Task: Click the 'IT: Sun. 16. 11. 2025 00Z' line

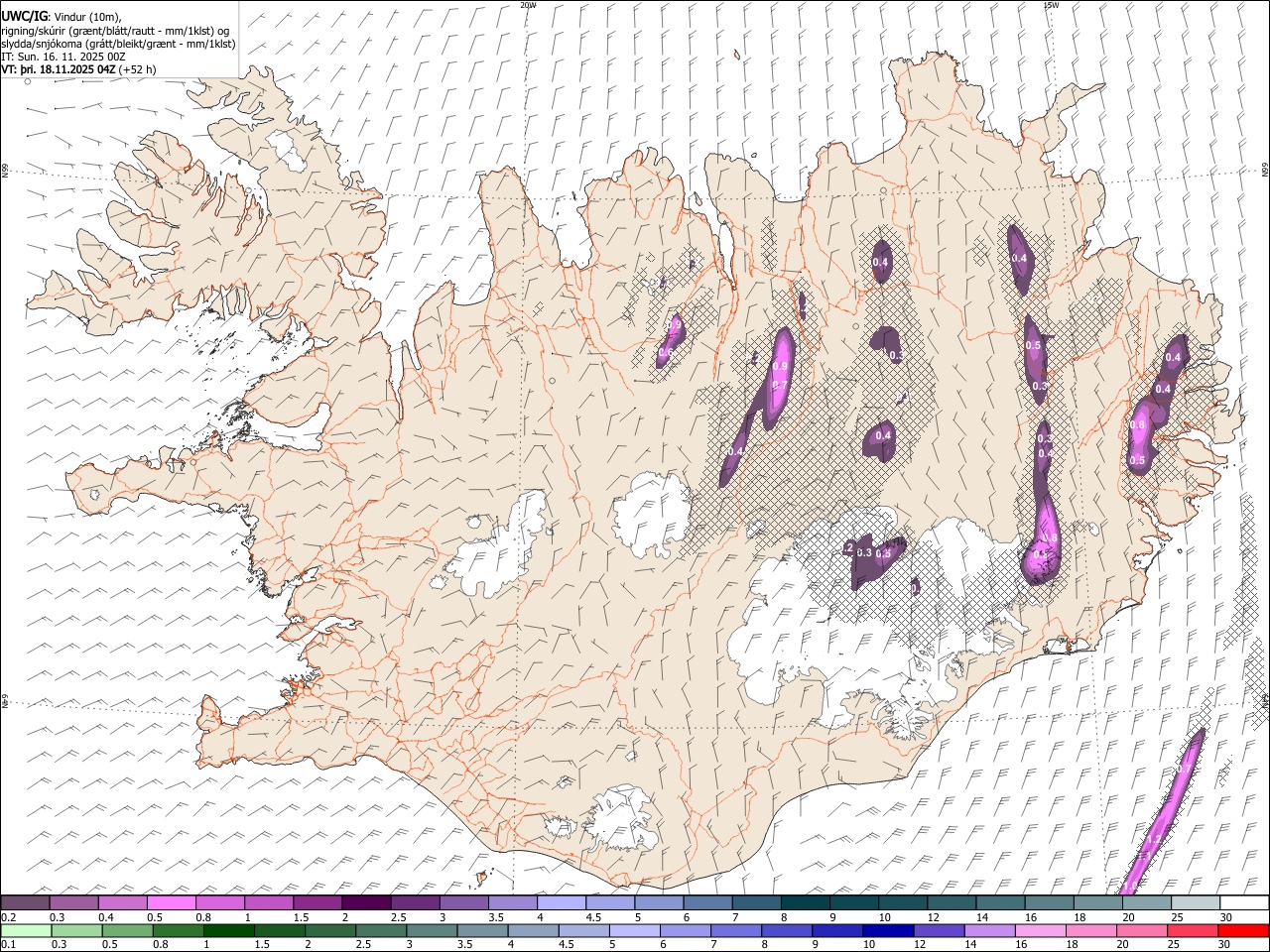Action: click(x=63, y=57)
